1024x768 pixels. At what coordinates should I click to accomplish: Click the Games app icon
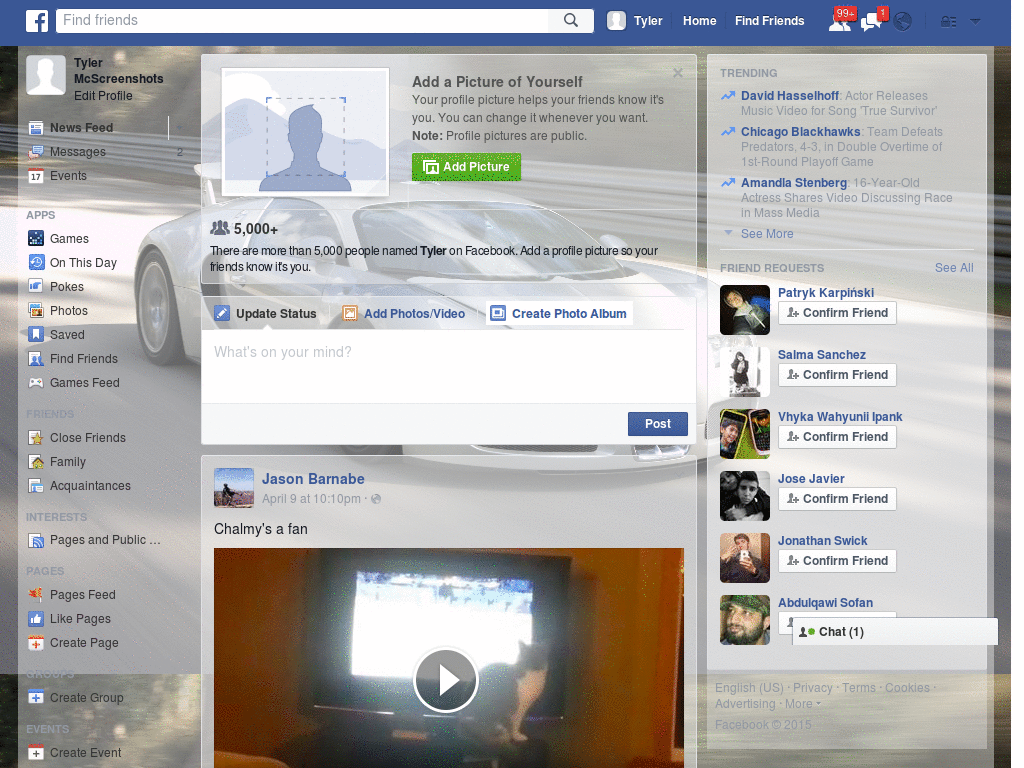click(x=36, y=239)
